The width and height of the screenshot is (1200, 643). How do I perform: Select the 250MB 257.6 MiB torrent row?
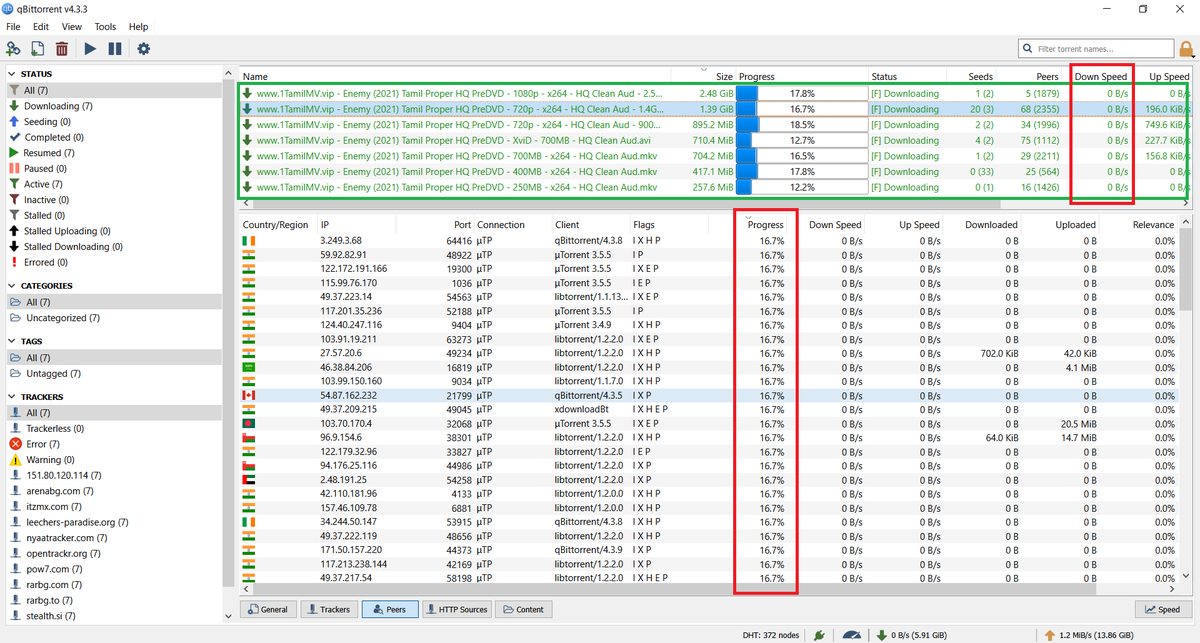pos(715,187)
